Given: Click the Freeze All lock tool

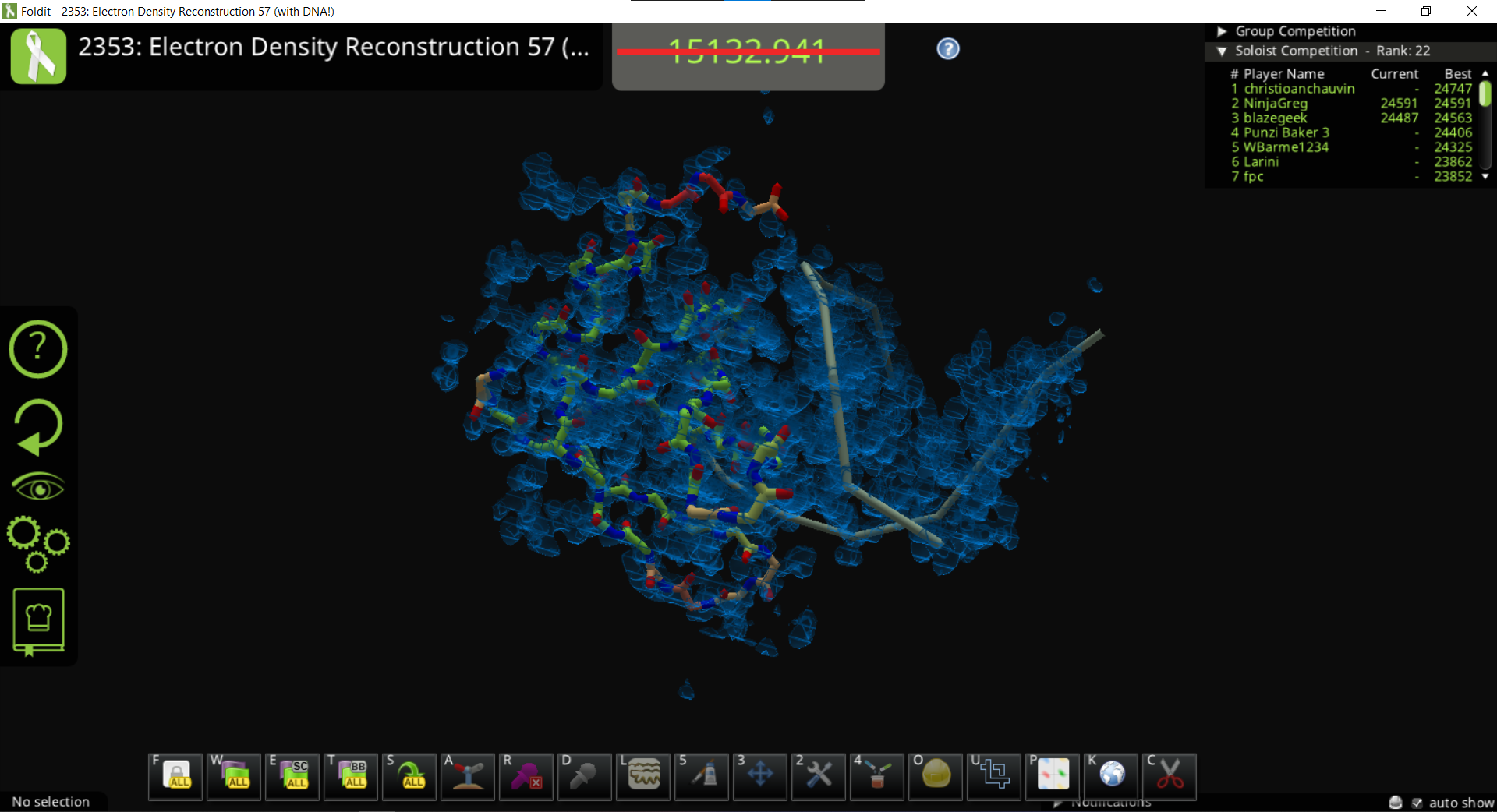Looking at the screenshot, I should tap(175, 776).
